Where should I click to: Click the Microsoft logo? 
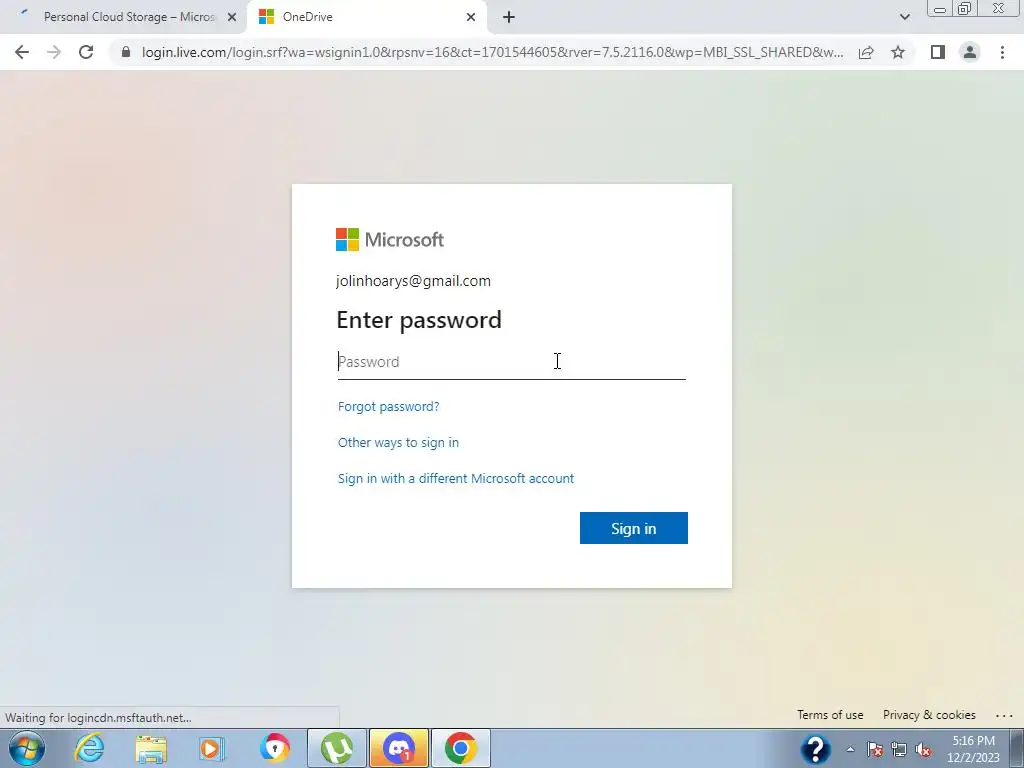tap(390, 240)
